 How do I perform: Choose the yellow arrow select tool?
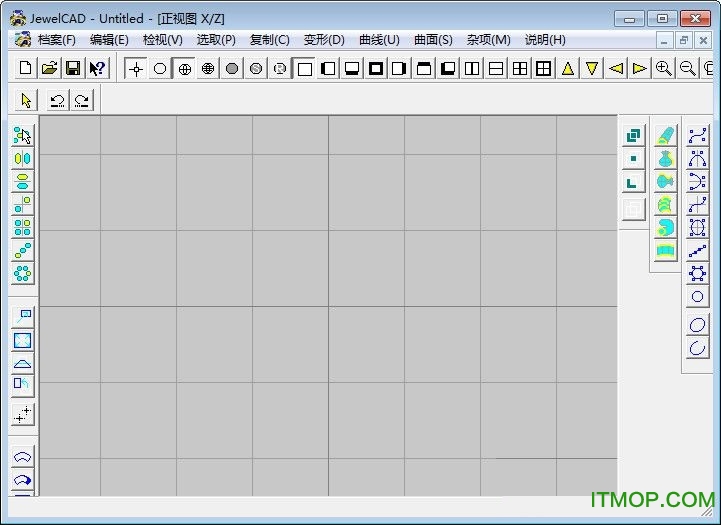point(26,100)
